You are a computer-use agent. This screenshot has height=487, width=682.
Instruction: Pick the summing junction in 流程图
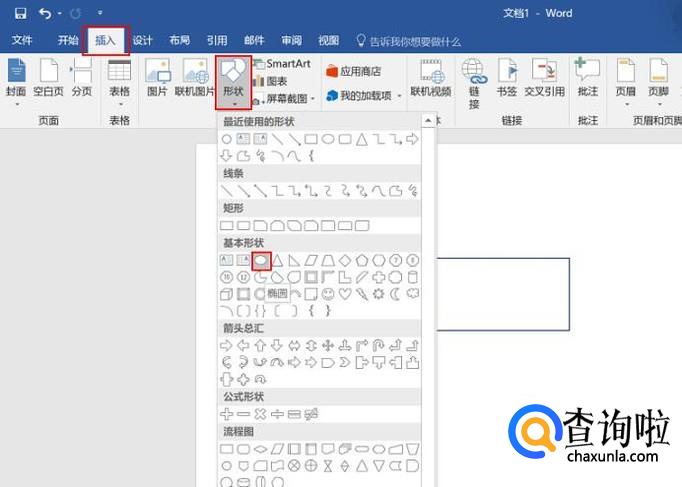(294, 466)
